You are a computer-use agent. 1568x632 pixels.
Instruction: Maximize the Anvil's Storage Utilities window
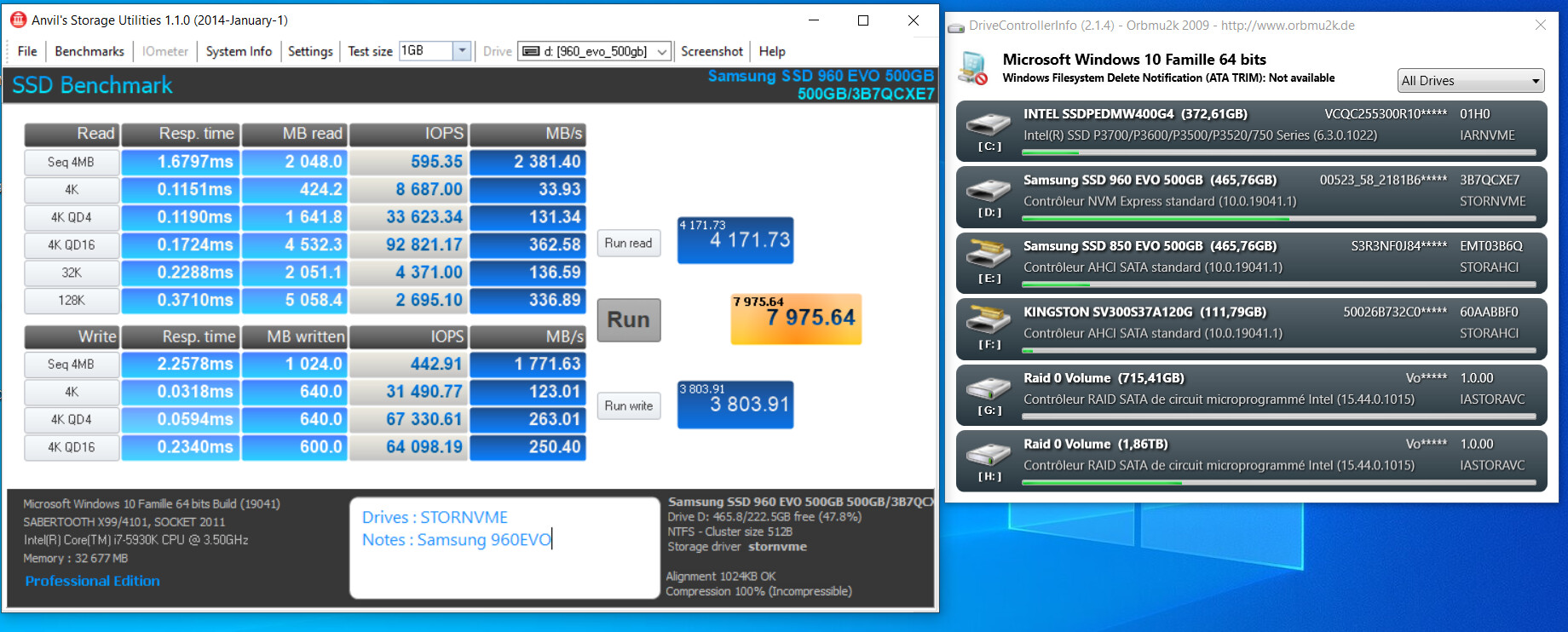863,20
